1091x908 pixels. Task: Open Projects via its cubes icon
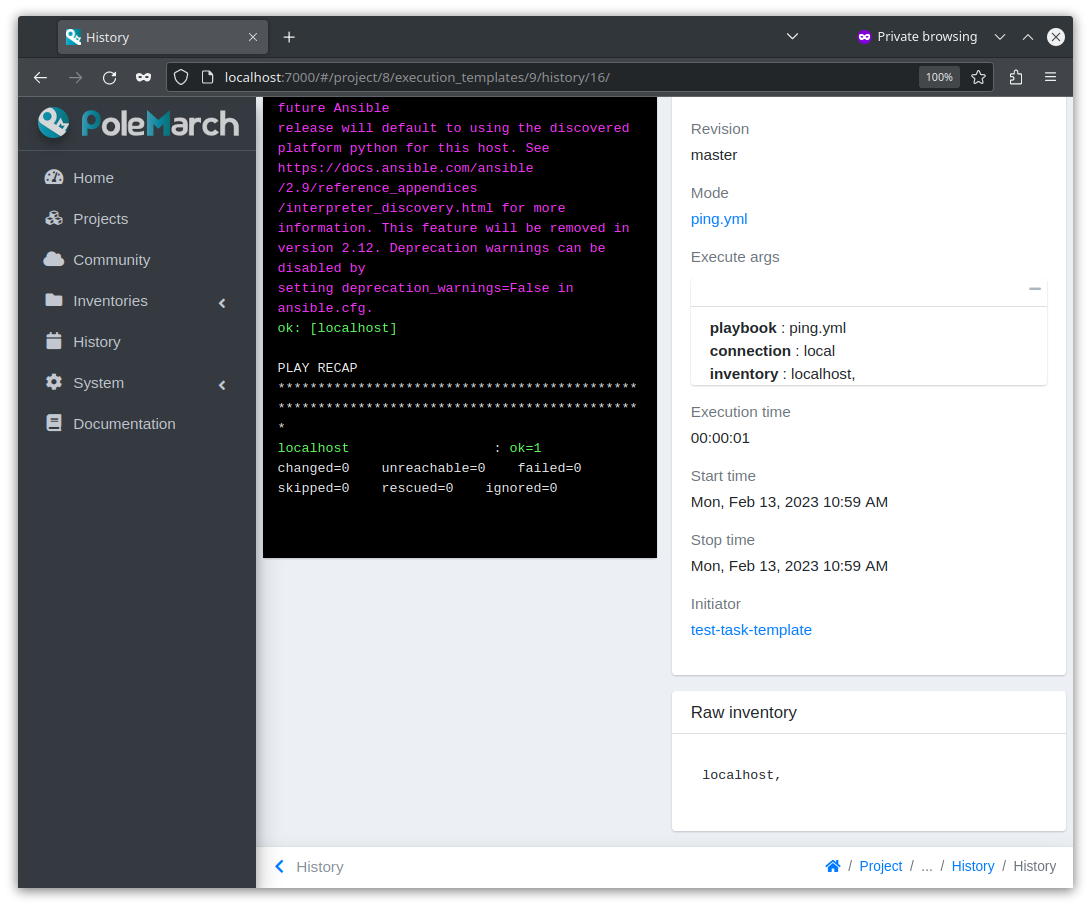[54, 218]
